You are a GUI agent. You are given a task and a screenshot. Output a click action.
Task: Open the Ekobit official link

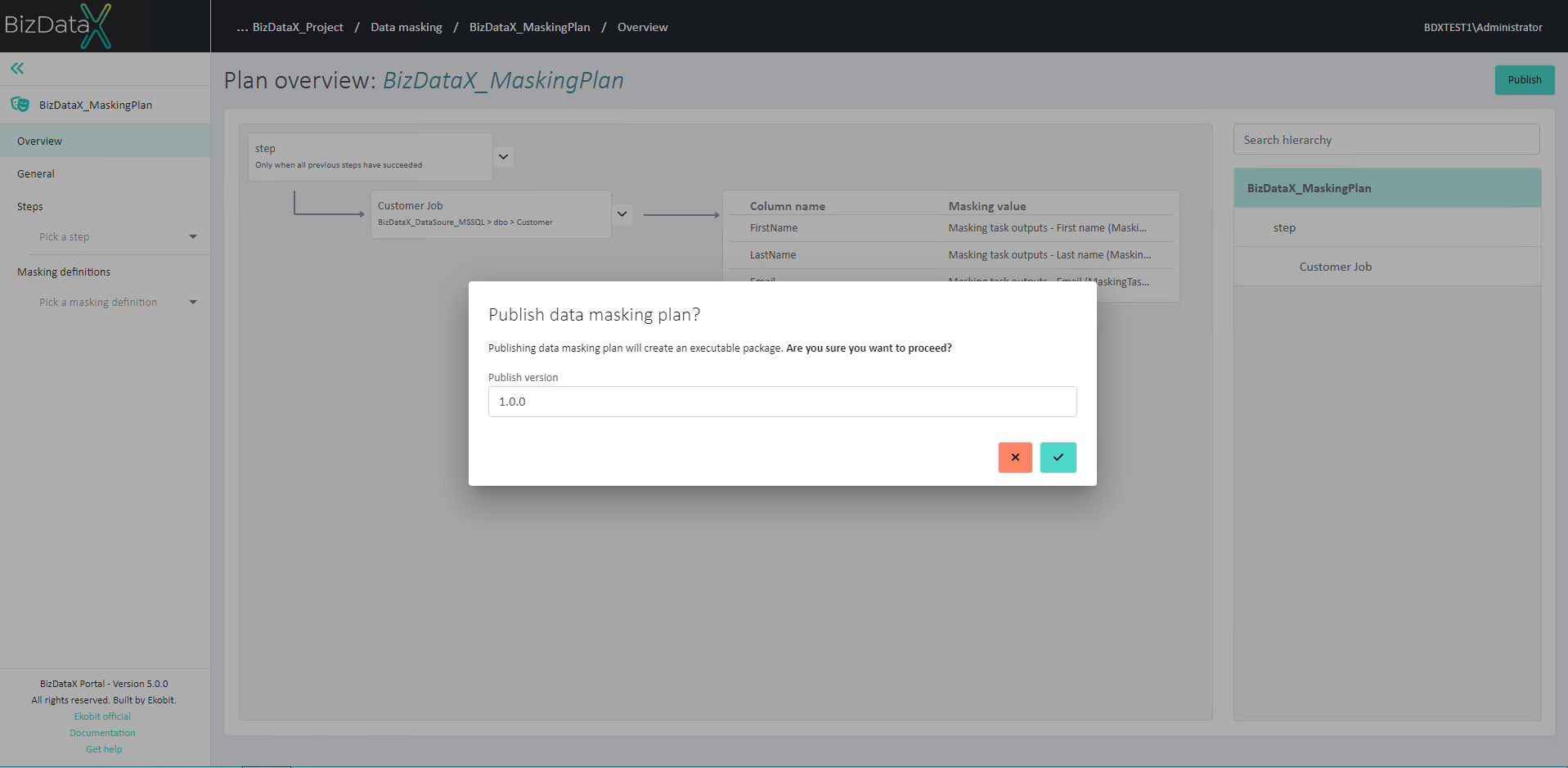click(x=102, y=716)
